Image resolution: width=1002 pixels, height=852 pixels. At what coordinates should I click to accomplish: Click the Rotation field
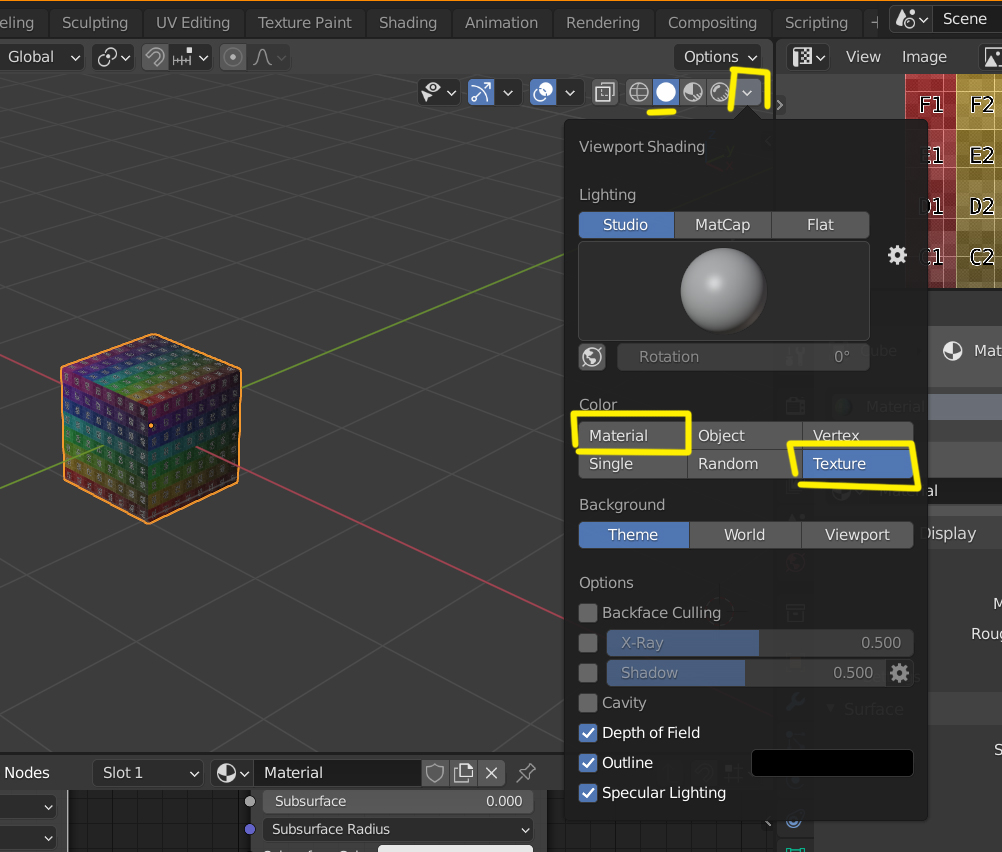click(x=744, y=357)
